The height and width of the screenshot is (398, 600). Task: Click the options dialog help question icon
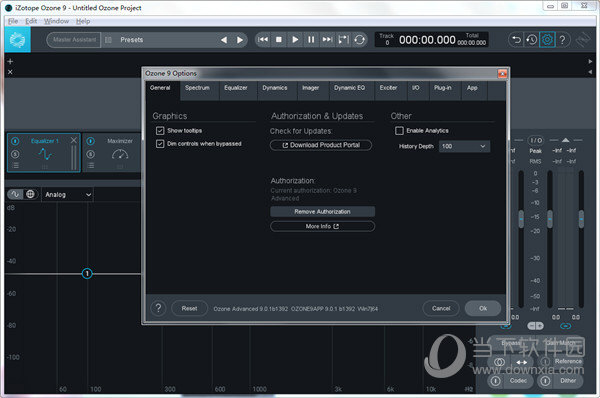click(158, 308)
